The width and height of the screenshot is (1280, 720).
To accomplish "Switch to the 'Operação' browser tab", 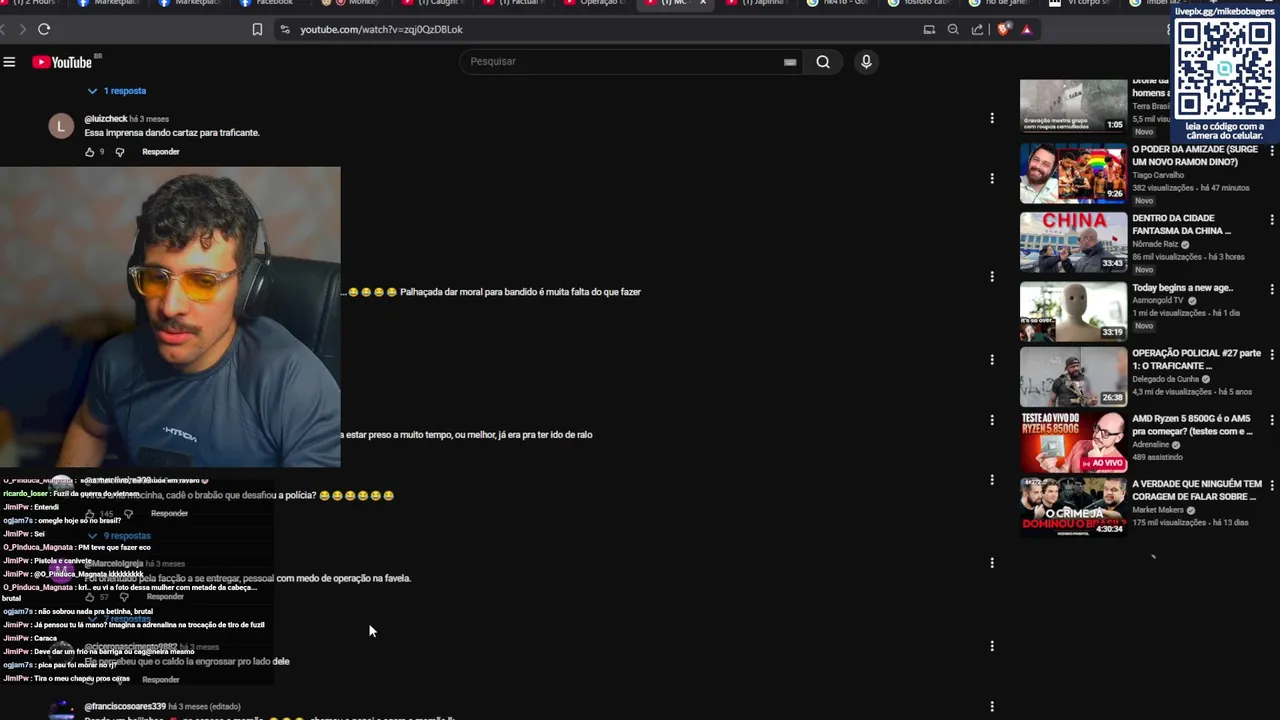I will [593, 3].
